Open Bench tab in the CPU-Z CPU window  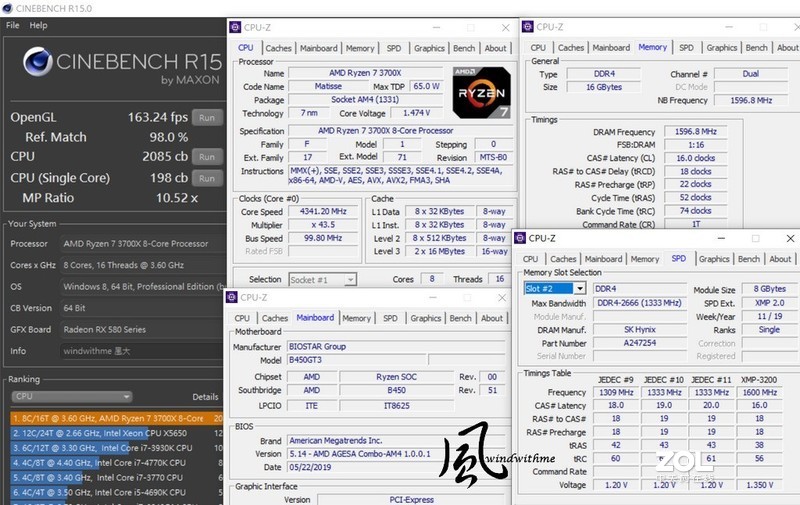(x=464, y=48)
